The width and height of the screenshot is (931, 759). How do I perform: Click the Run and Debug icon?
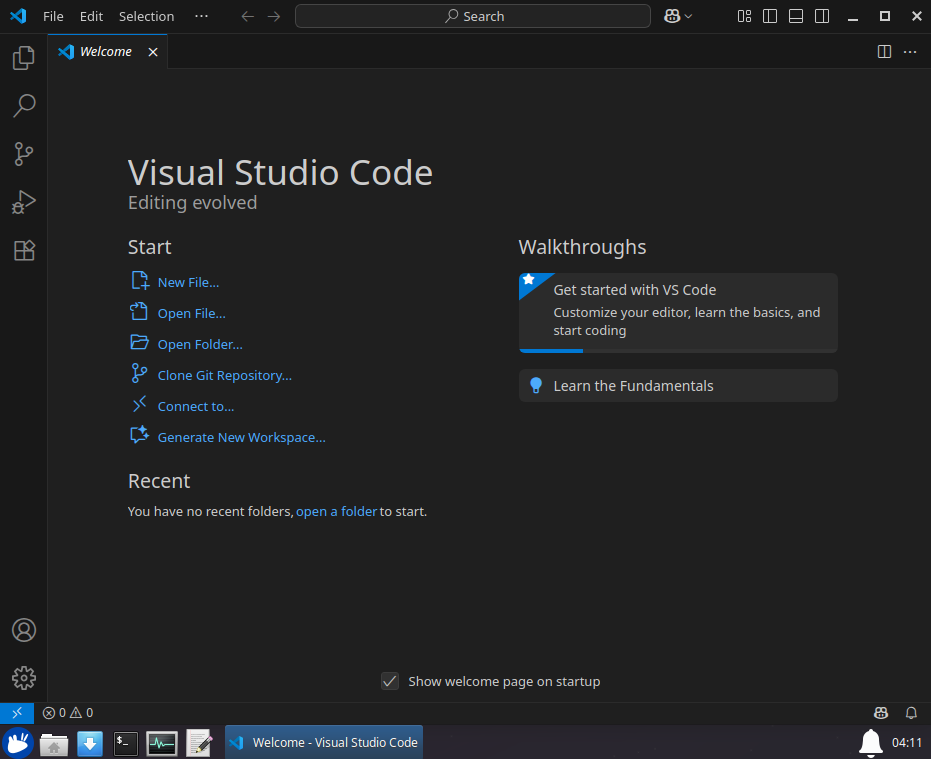click(23, 202)
